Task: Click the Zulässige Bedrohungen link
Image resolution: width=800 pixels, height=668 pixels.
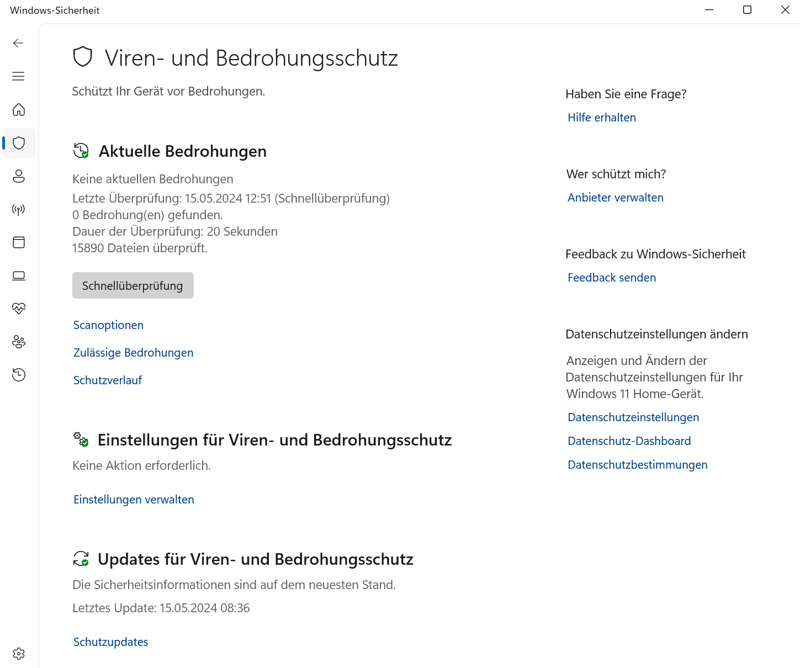Action: click(x=133, y=353)
